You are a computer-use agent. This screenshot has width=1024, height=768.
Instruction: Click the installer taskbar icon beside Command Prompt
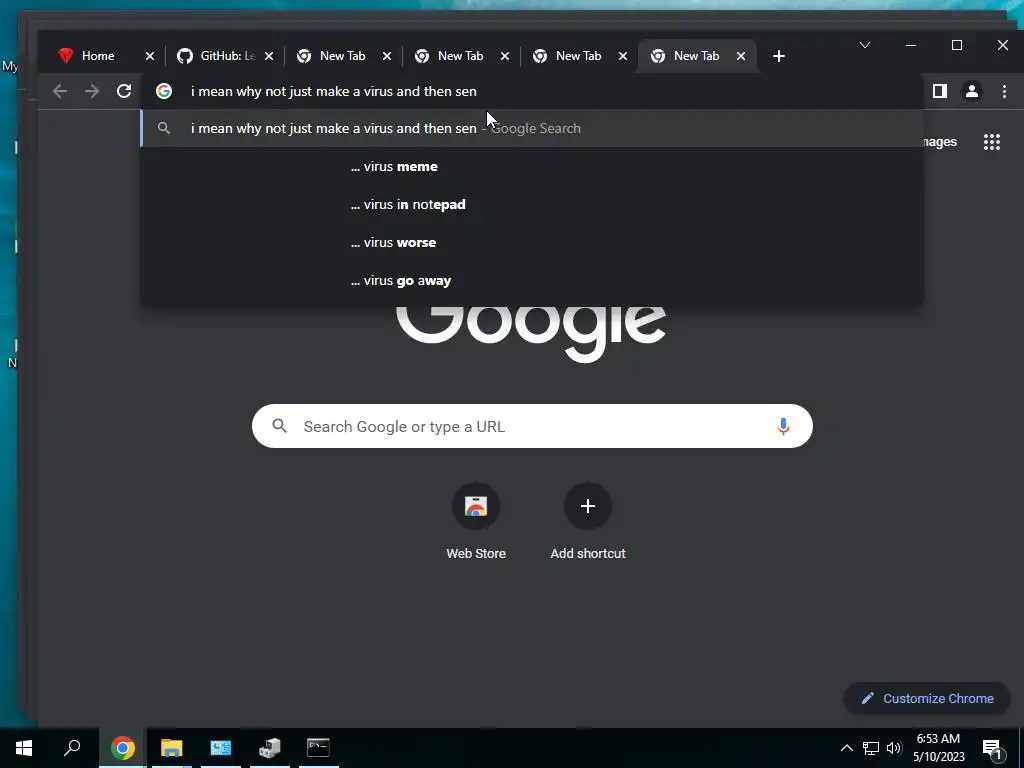point(269,748)
